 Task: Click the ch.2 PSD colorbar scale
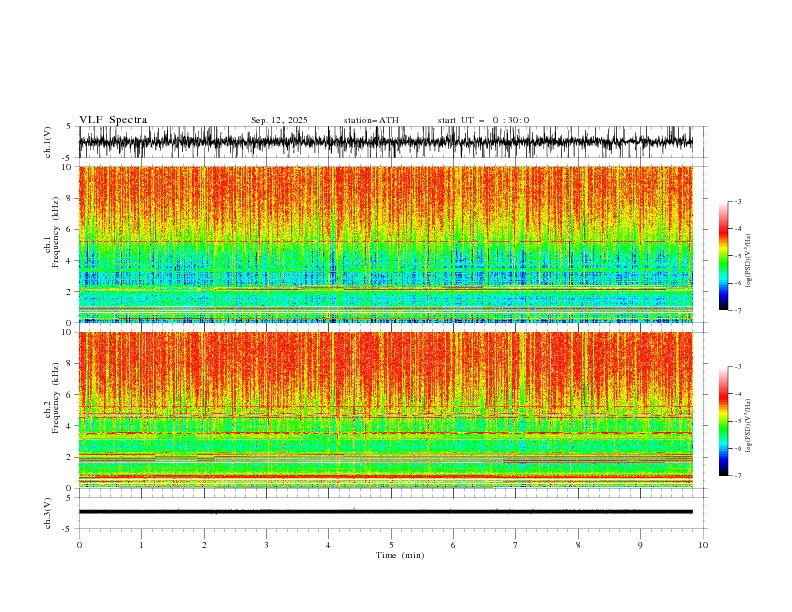coord(723,421)
